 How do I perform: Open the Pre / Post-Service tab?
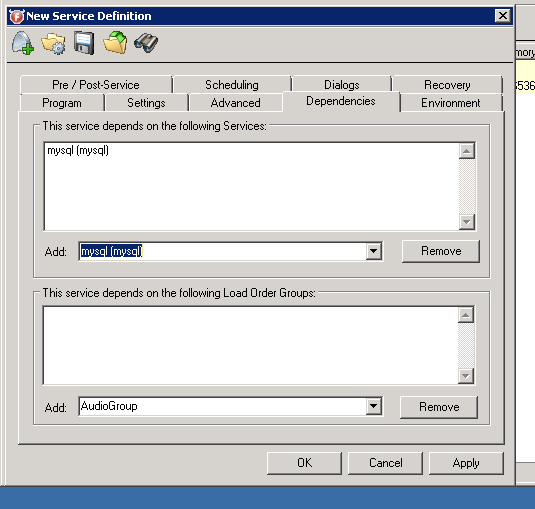96,84
